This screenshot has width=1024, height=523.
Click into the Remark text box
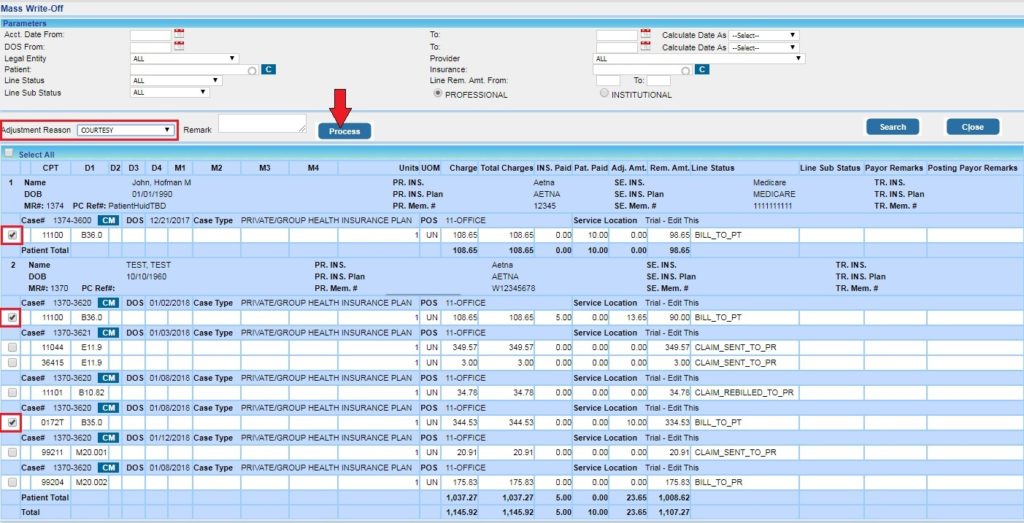pyautogui.click(x=262, y=123)
